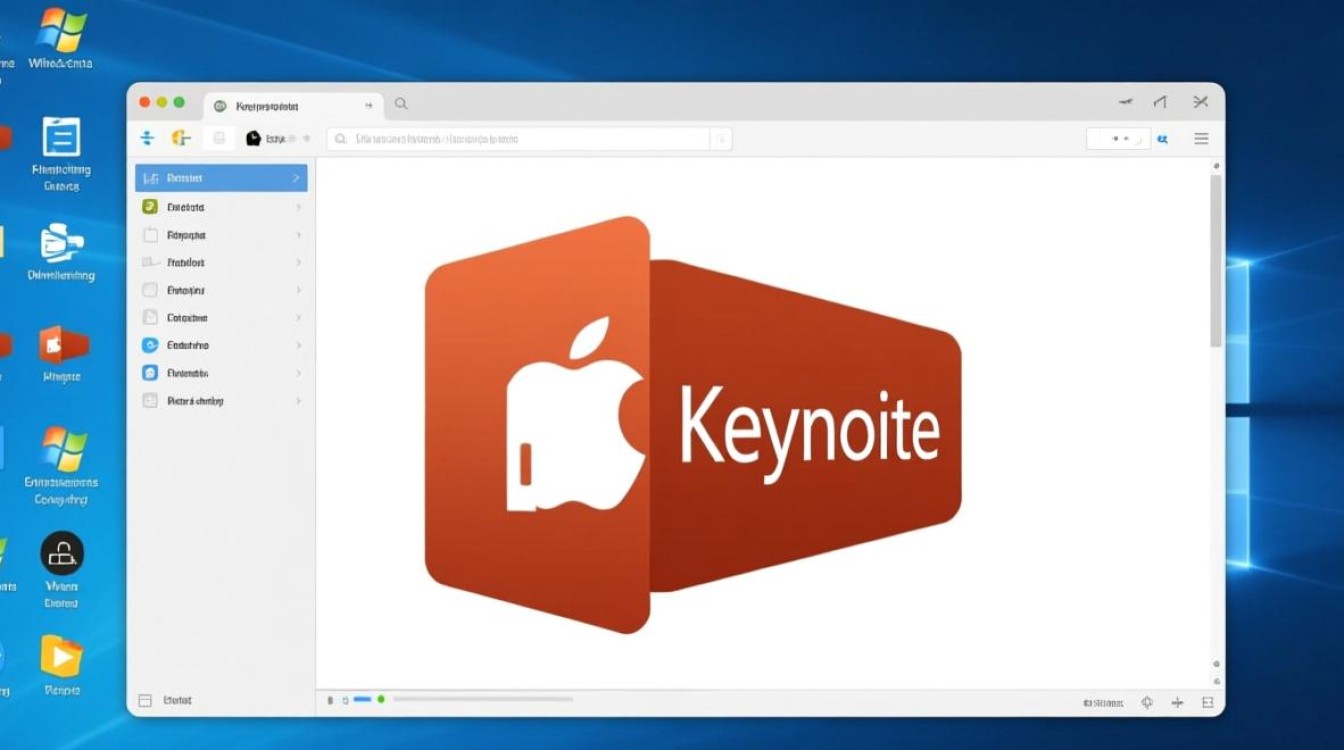
Task: Open the hamburger menu at top right
Action: 1201,139
